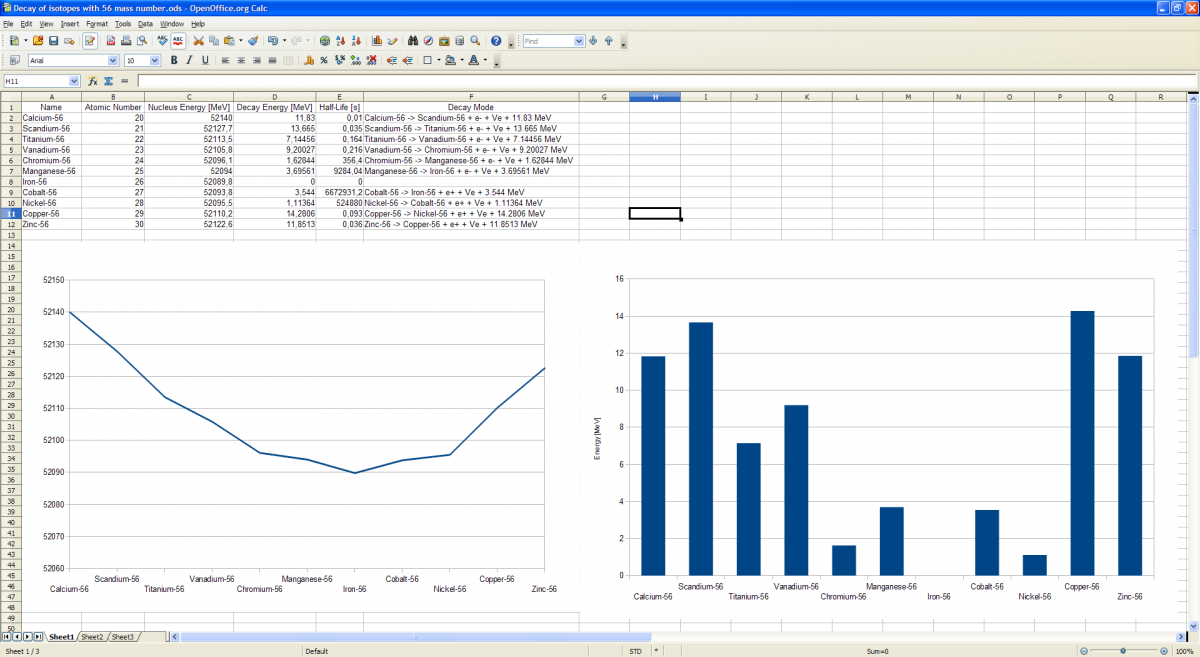Click the Cut scissors icon
This screenshot has width=1200, height=657.
point(198,41)
